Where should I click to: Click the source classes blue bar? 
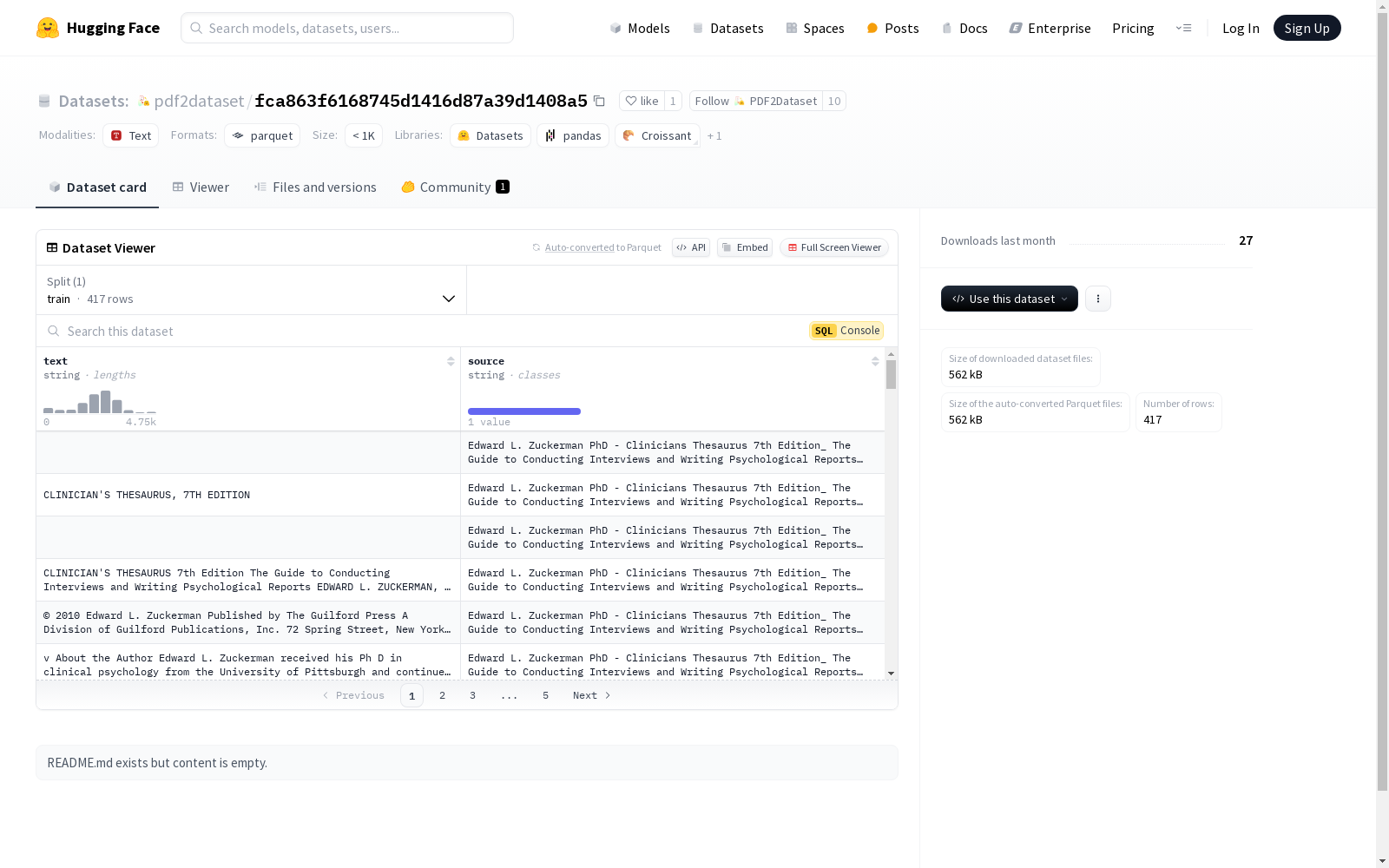point(524,411)
